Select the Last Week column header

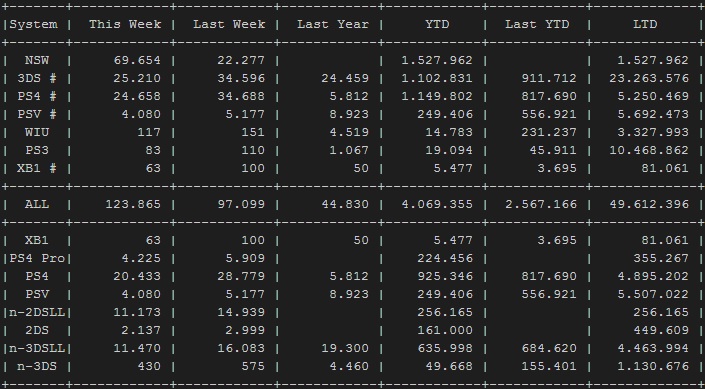pos(229,24)
